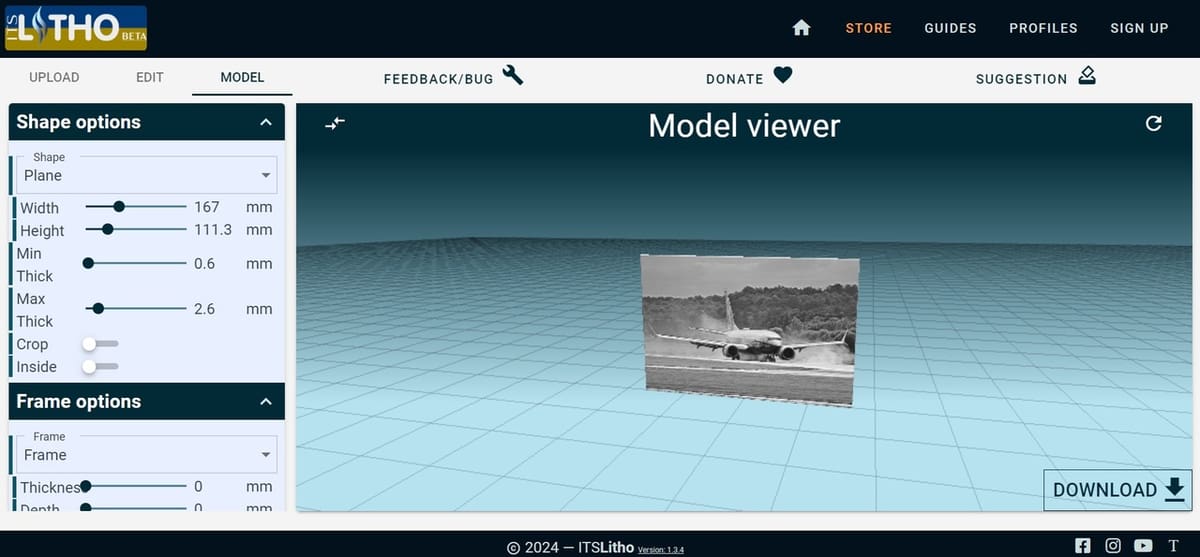Click the Width value 167

pos(207,207)
